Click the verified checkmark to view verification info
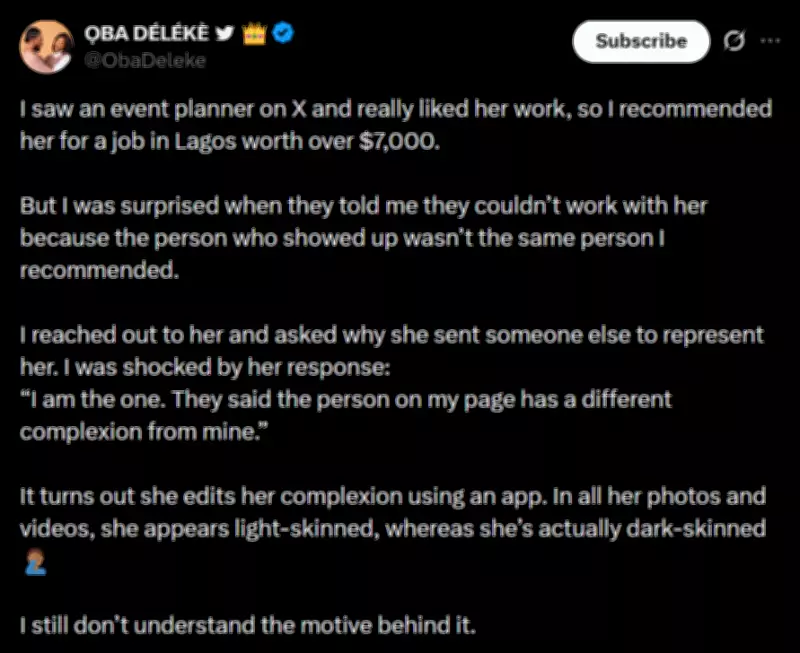The width and height of the screenshot is (800, 653). point(283,31)
